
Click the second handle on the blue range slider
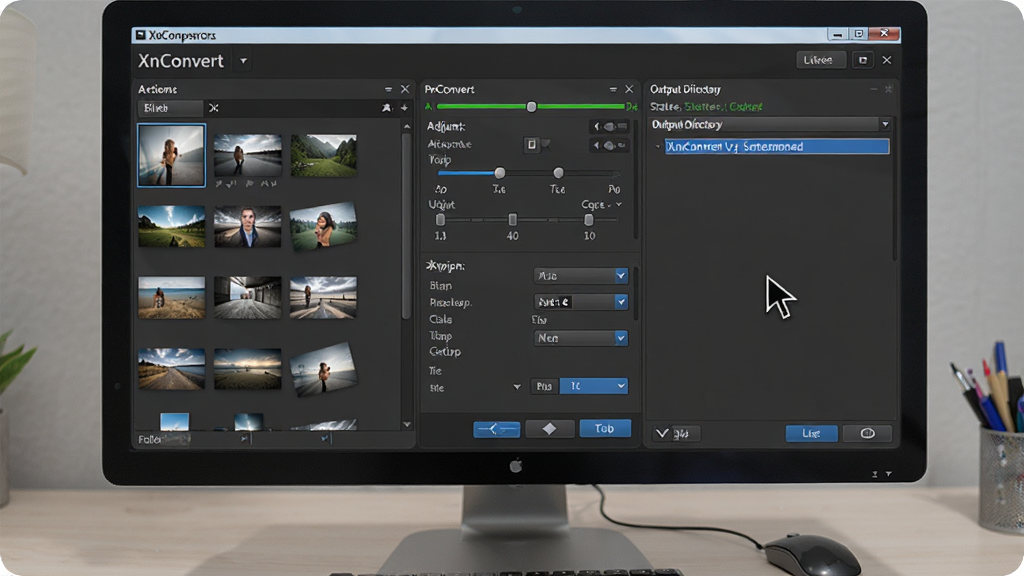tap(558, 173)
